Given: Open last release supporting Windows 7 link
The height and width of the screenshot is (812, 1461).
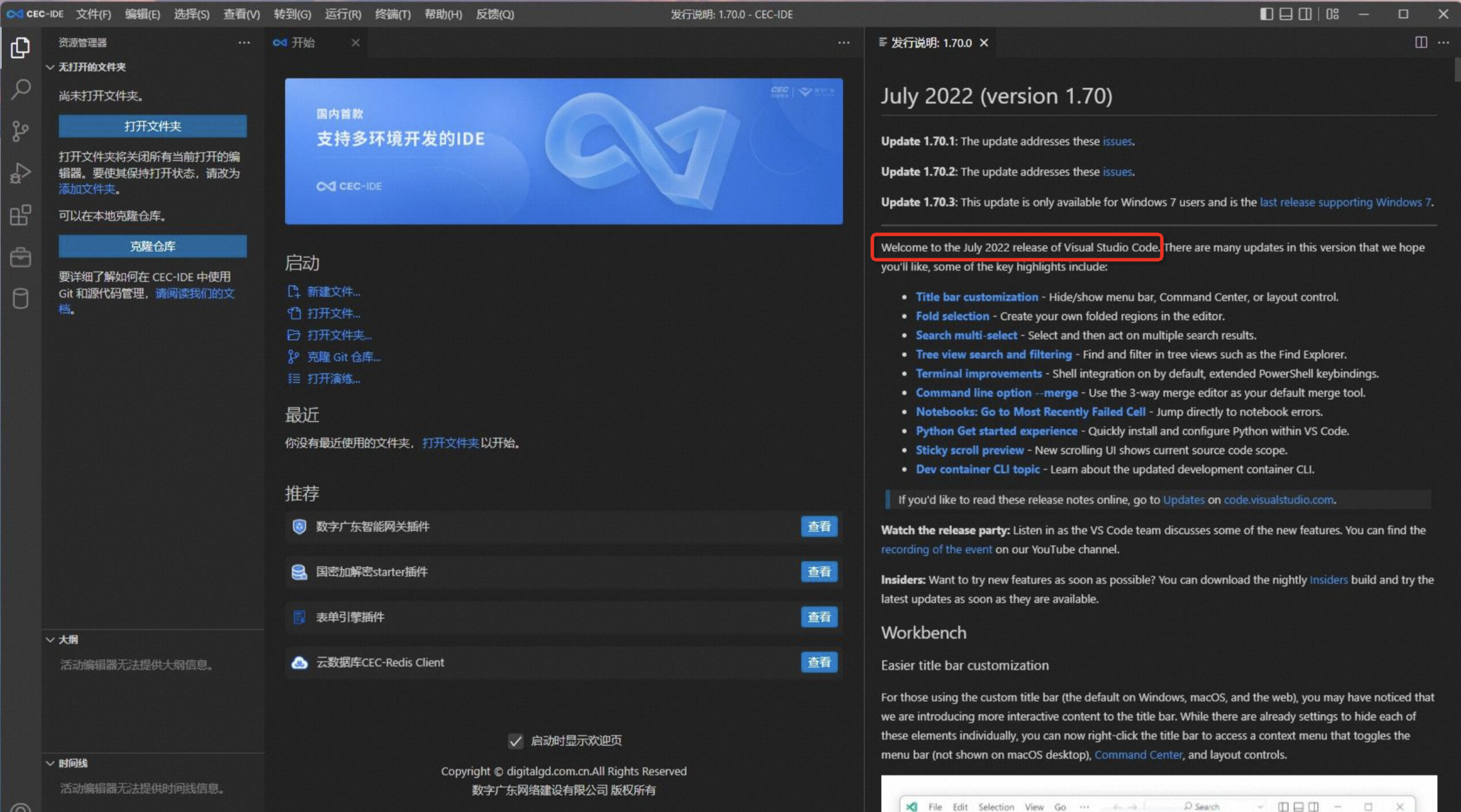Looking at the screenshot, I should tap(1345, 202).
